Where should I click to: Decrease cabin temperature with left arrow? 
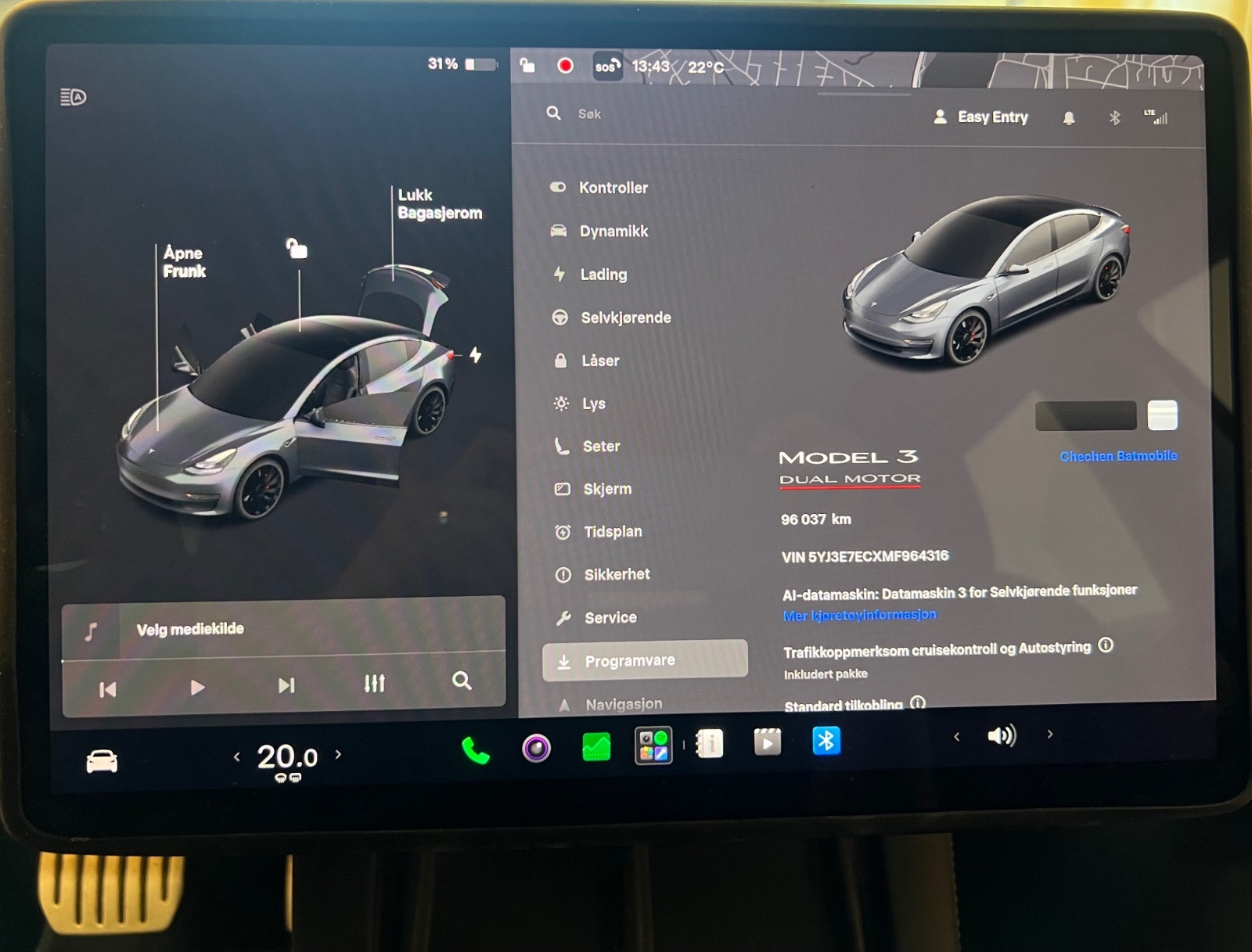(x=236, y=756)
